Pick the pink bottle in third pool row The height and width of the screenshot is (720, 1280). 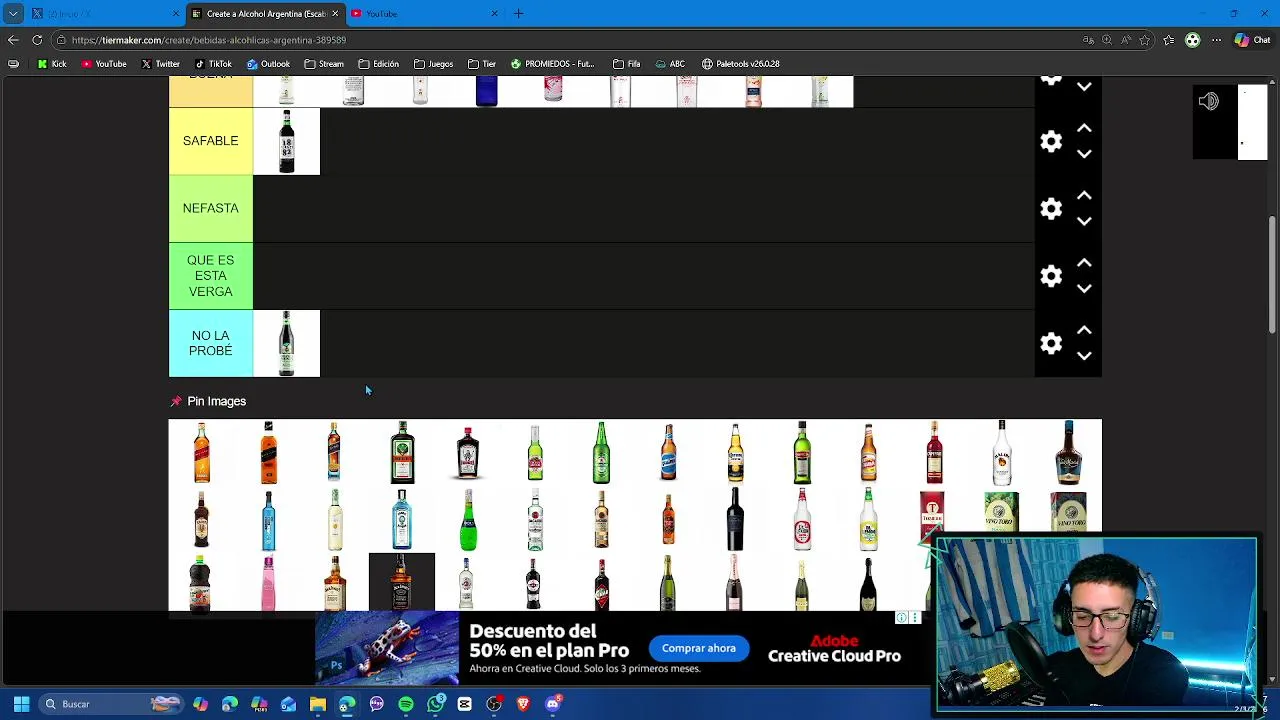click(x=268, y=582)
